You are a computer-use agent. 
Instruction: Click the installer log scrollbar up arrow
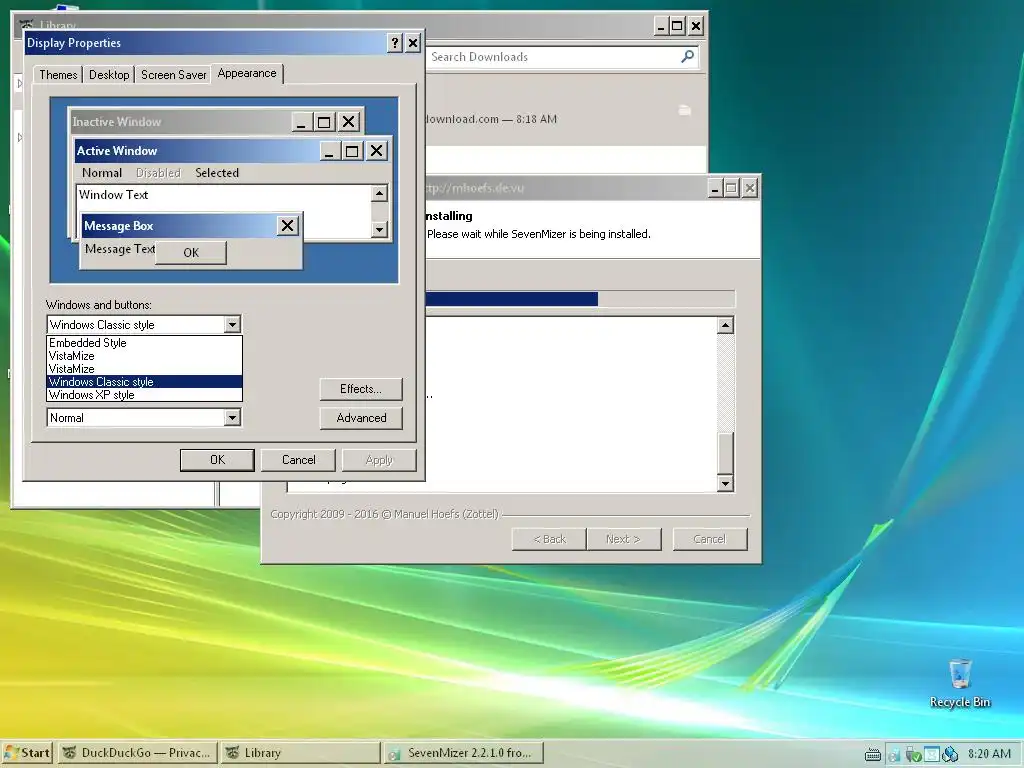725,325
